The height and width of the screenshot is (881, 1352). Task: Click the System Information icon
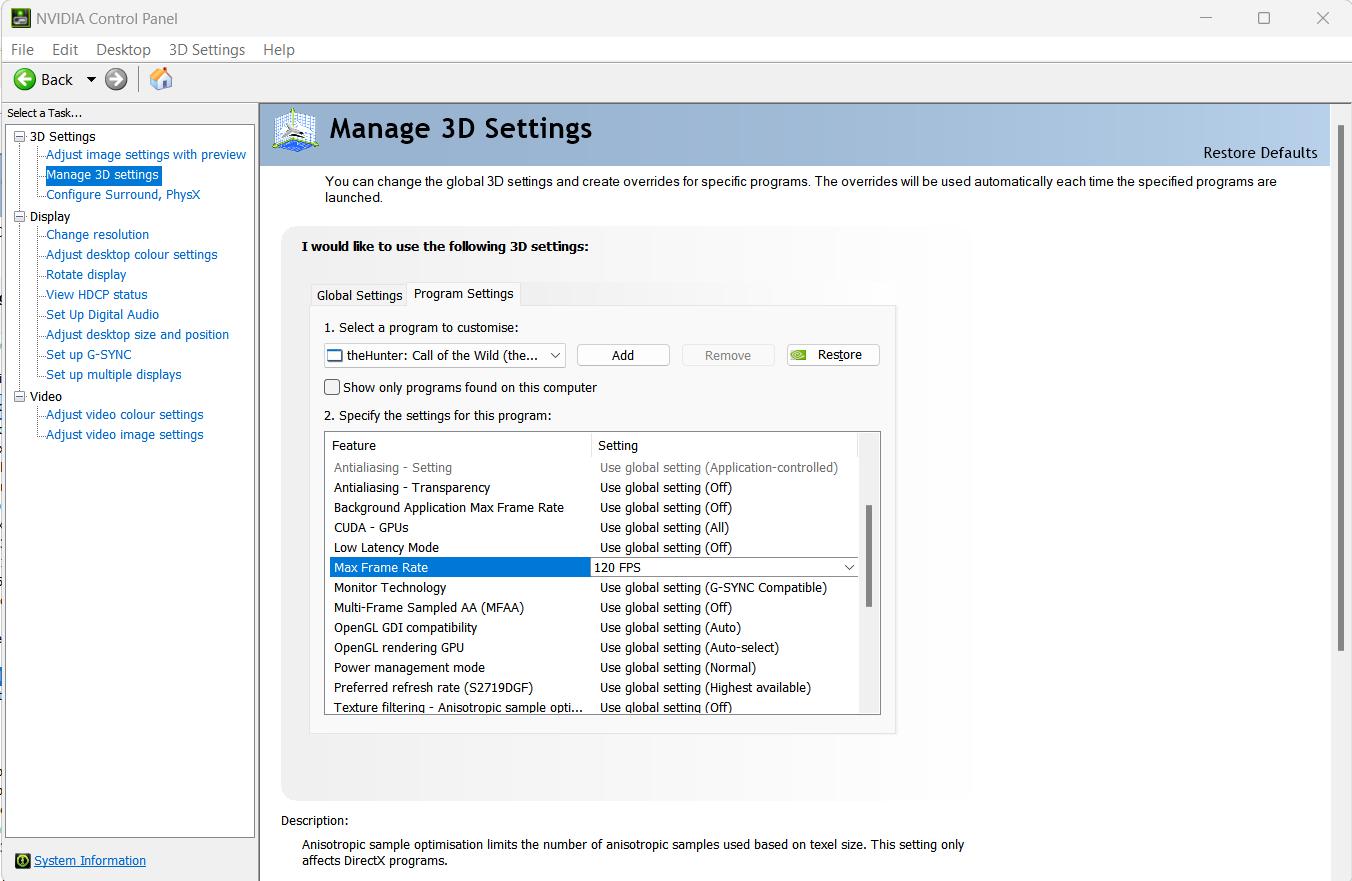[x=23, y=861]
